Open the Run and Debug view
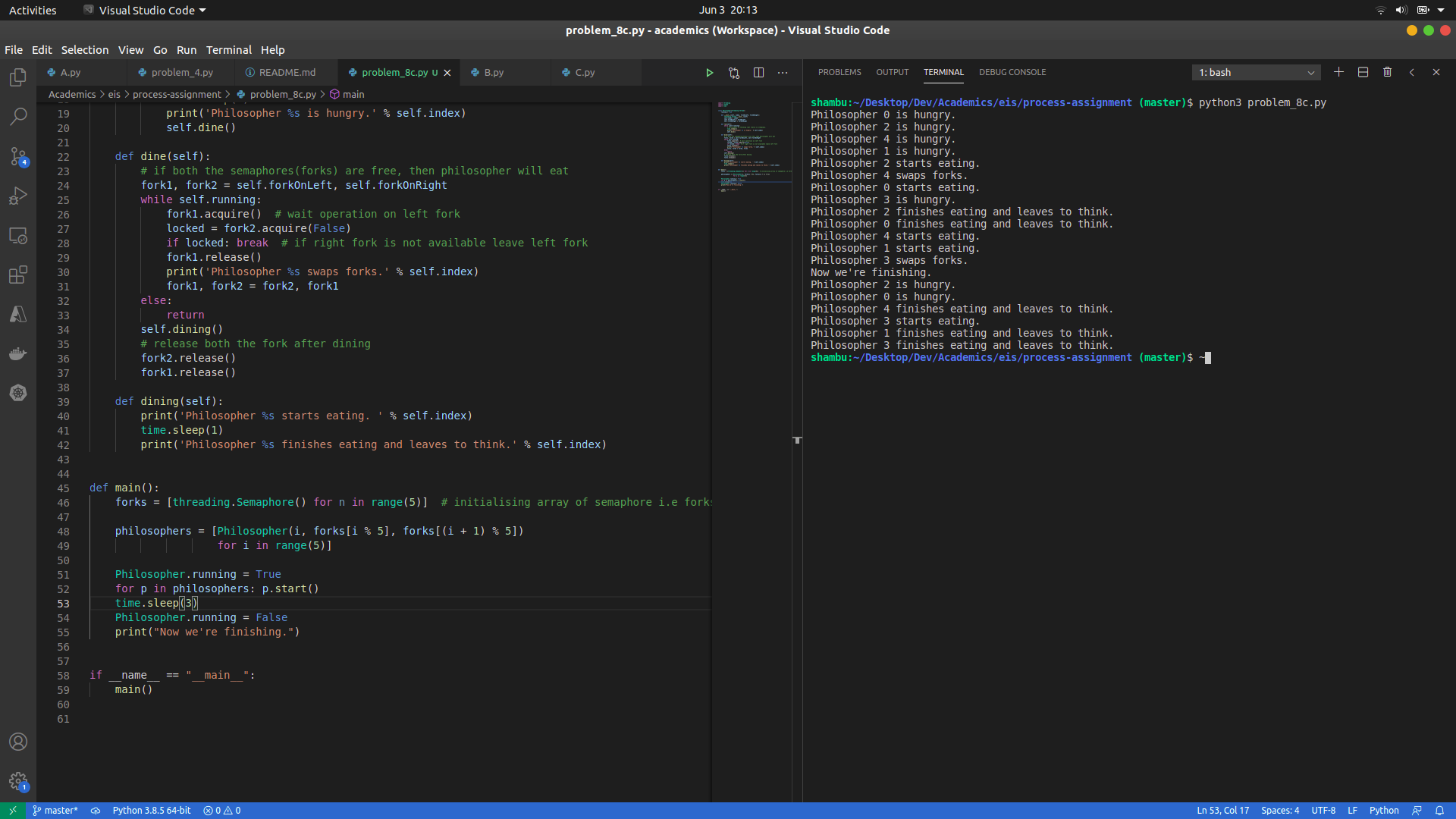1456x819 pixels. [18, 196]
